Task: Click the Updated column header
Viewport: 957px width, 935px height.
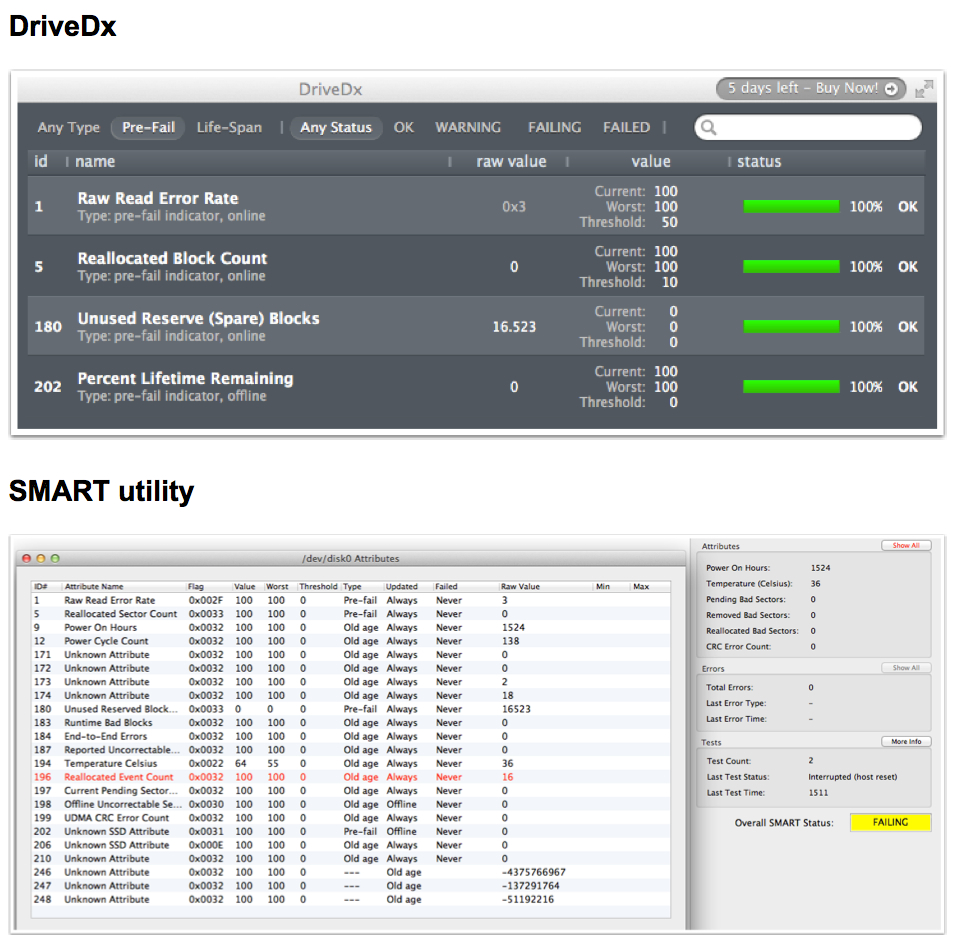Action: click(402, 586)
